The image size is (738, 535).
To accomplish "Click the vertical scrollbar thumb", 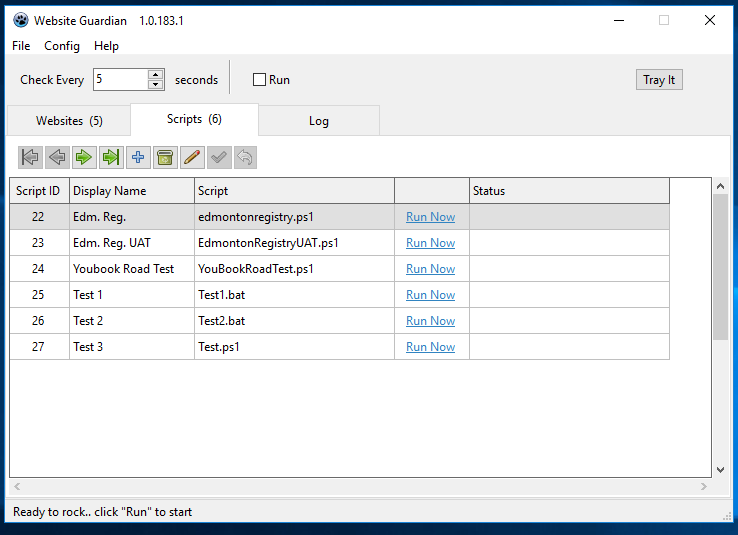I will point(720,266).
